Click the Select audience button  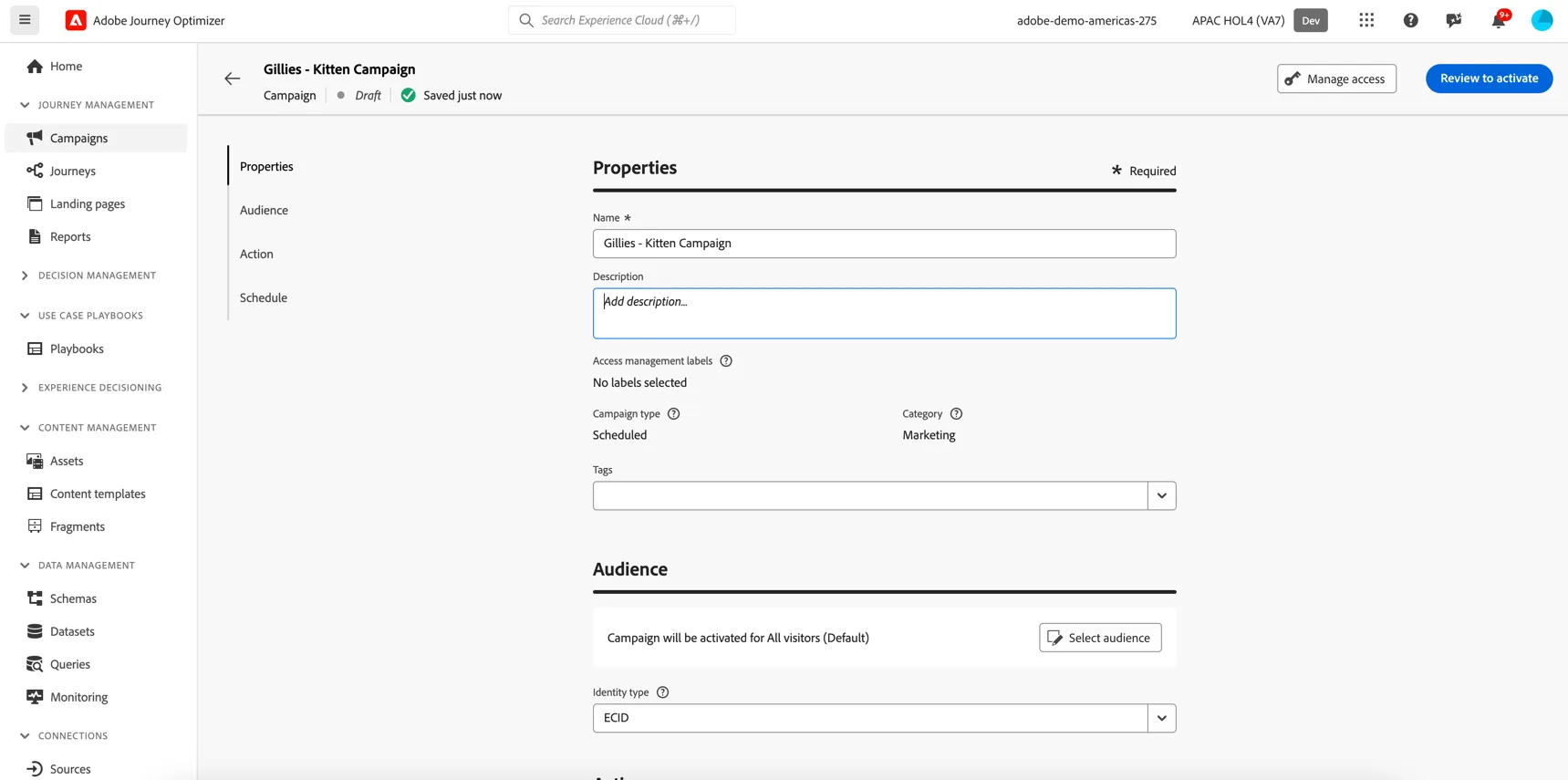[x=1100, y=638]
